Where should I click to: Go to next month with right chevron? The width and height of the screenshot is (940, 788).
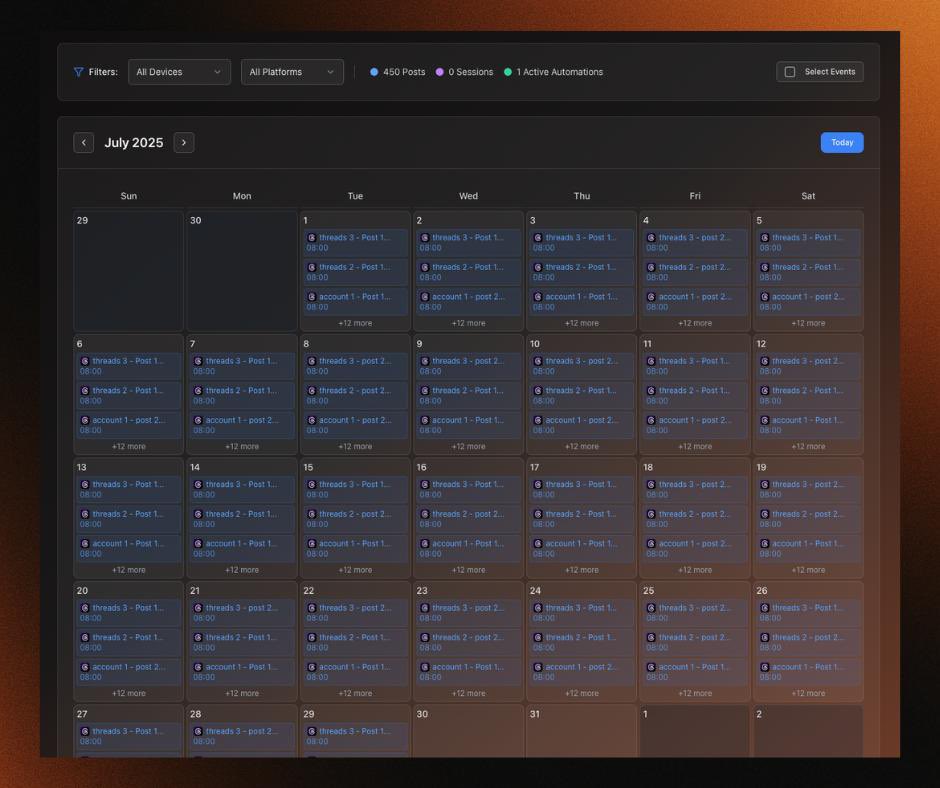point(184,143)
